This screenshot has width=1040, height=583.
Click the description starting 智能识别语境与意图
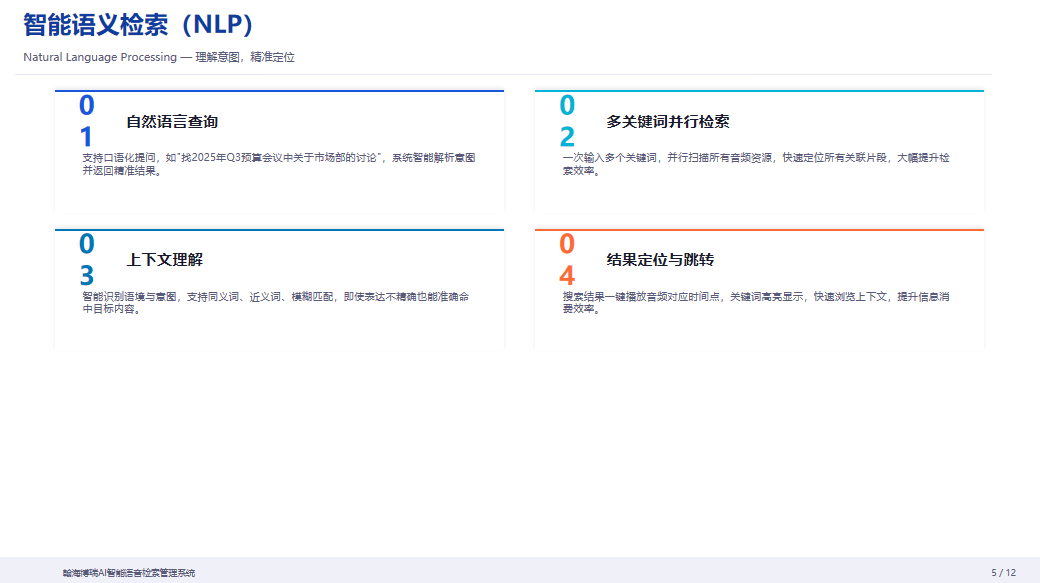[275, 302]
